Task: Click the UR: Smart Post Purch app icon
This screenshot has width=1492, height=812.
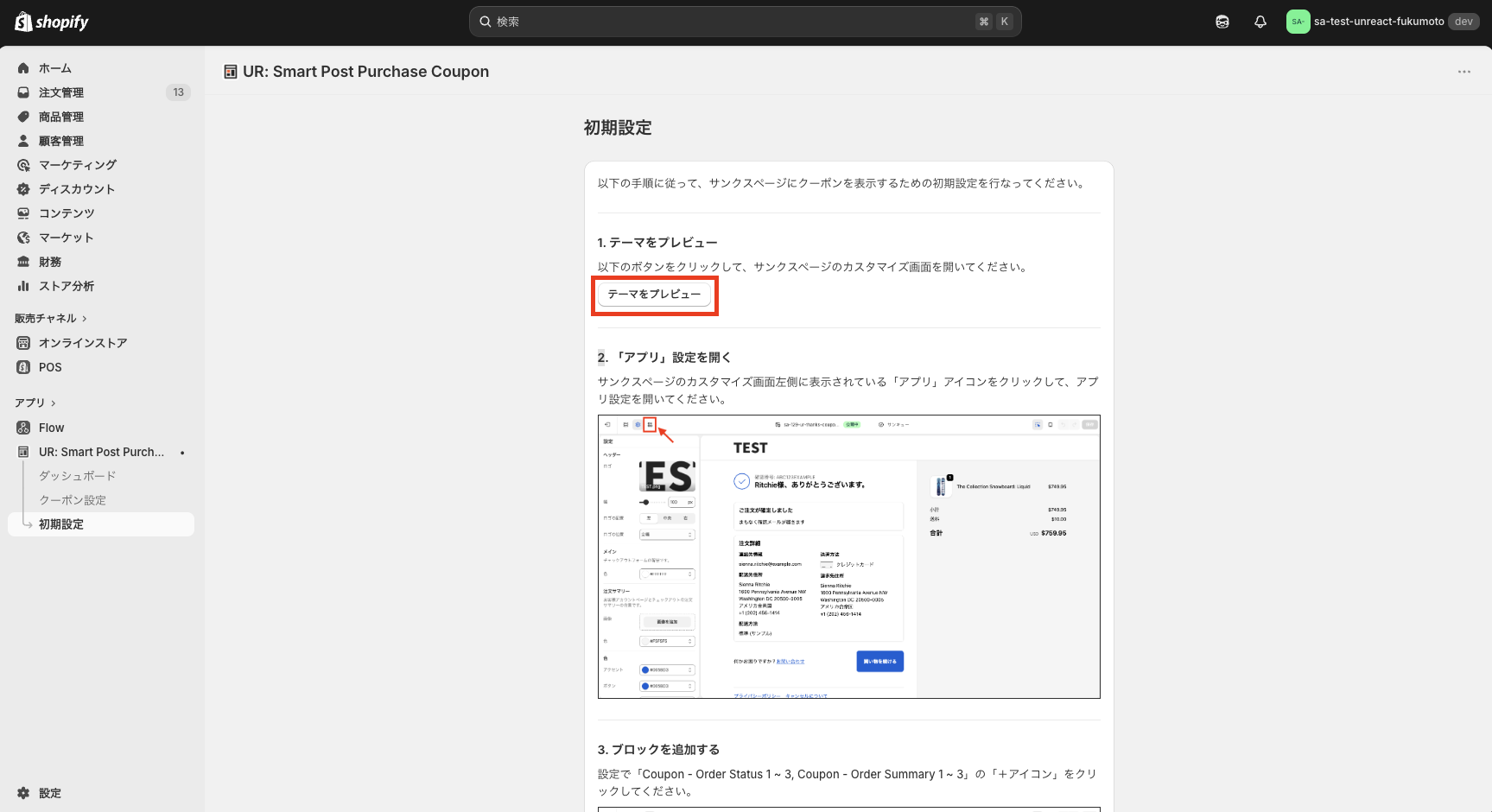Action: [x=23, y=452]
